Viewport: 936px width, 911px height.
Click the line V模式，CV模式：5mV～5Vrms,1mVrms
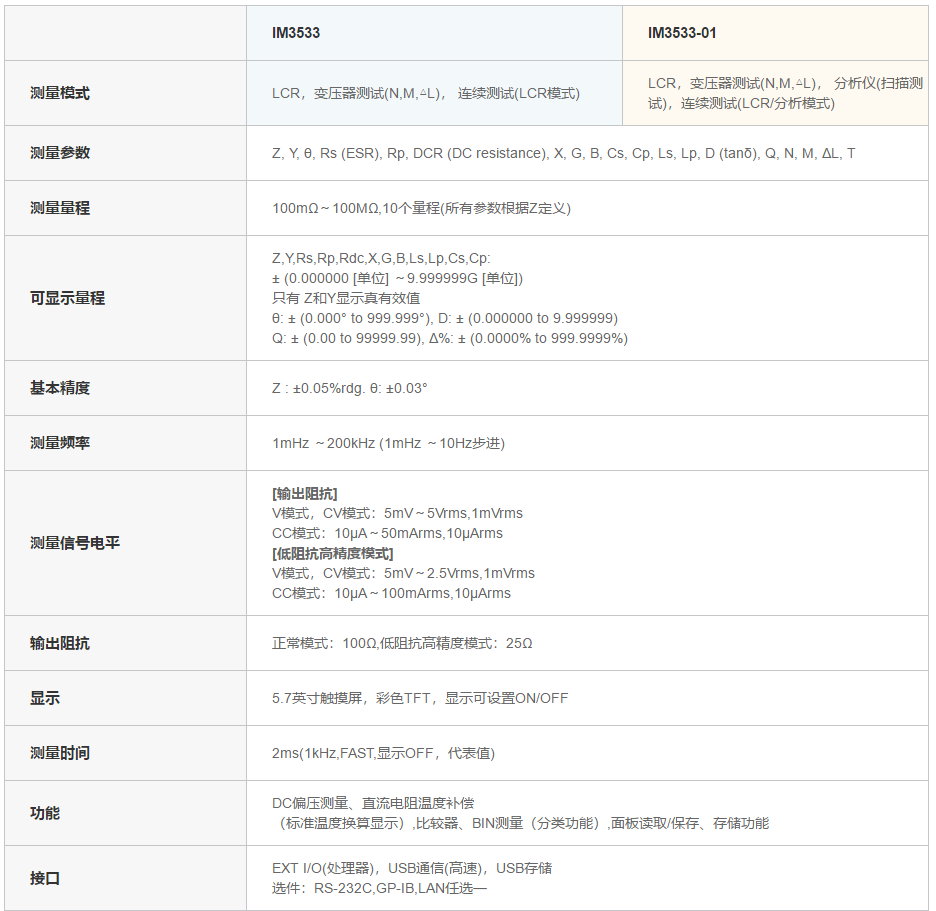coord(397,513)
